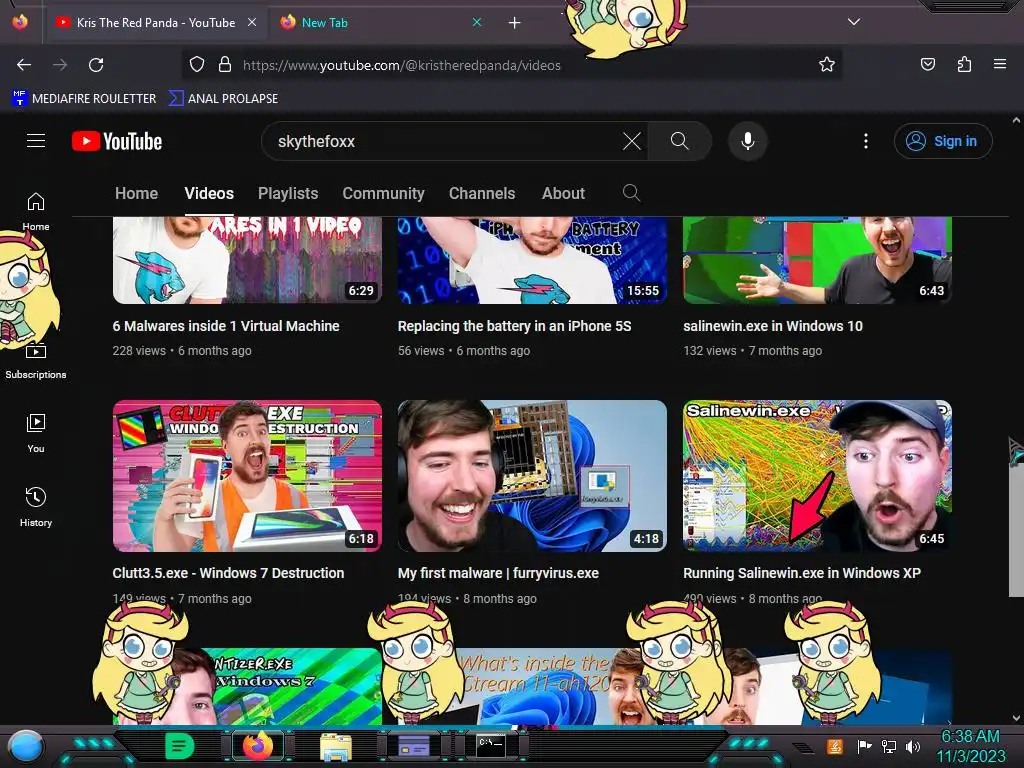This screenshot has height=768, width=1024.
Task: Select the Kris The Red Panda YouTube tab
Action: (157, 23)
